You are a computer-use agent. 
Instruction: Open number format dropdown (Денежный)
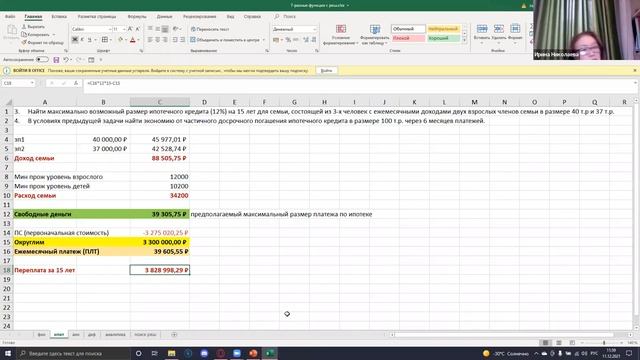click(314, 29)
